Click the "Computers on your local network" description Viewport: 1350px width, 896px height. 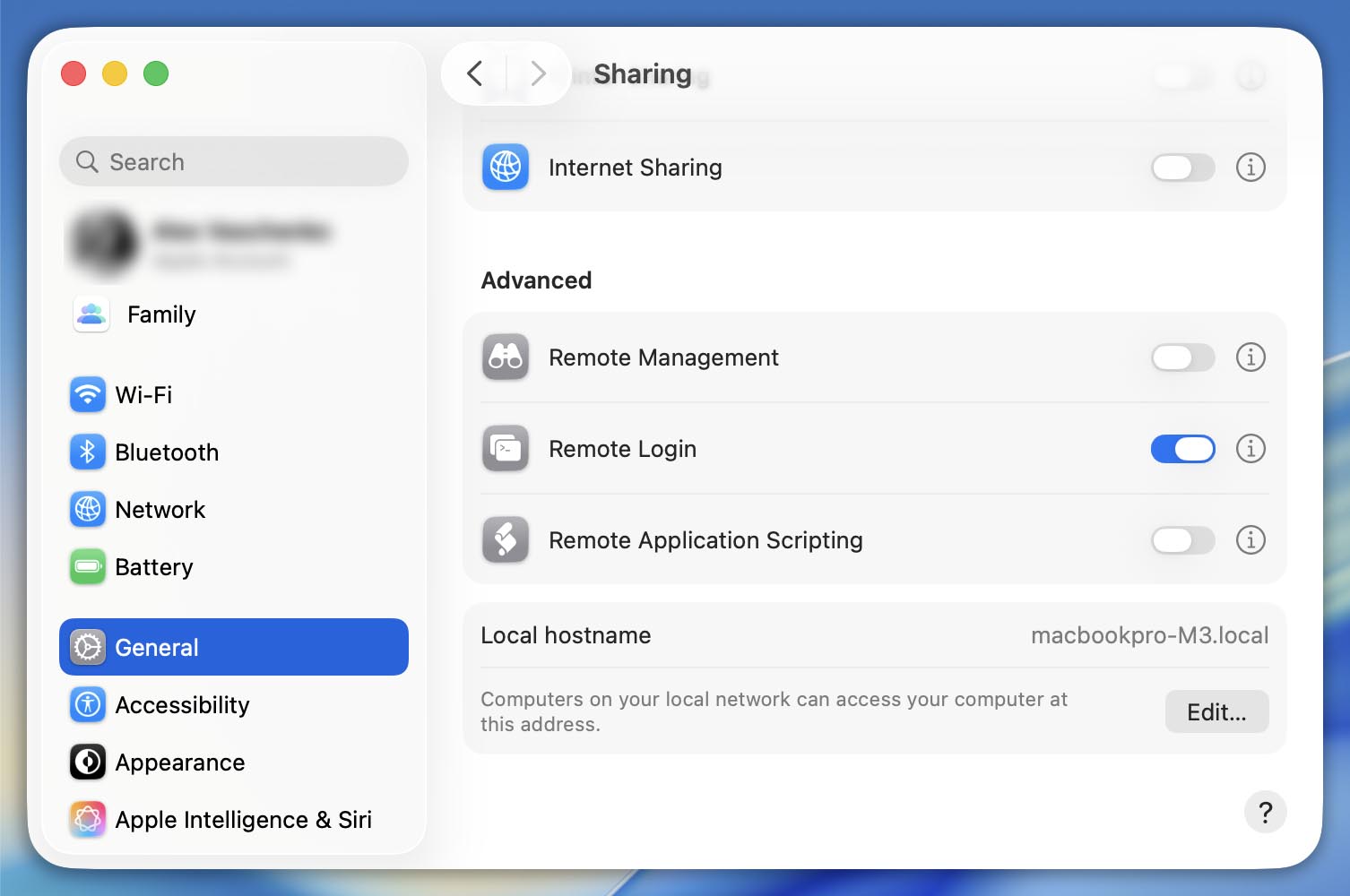tap(774, 711)
